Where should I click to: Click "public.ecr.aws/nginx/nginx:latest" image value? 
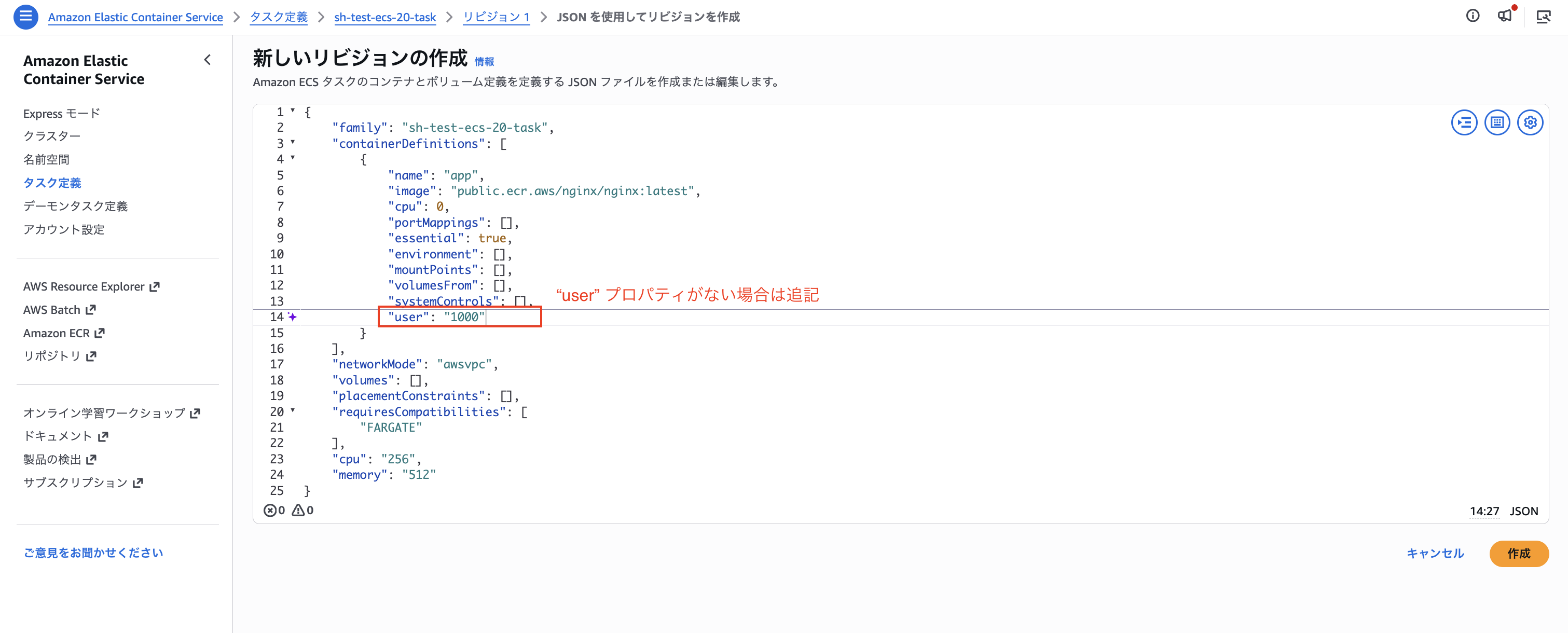coord(573,191)
